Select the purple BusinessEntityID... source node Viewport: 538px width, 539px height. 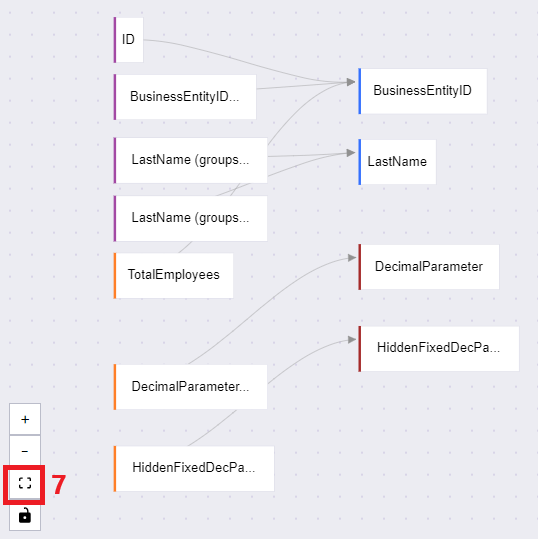pyautogui.click(x=185, y=97)
